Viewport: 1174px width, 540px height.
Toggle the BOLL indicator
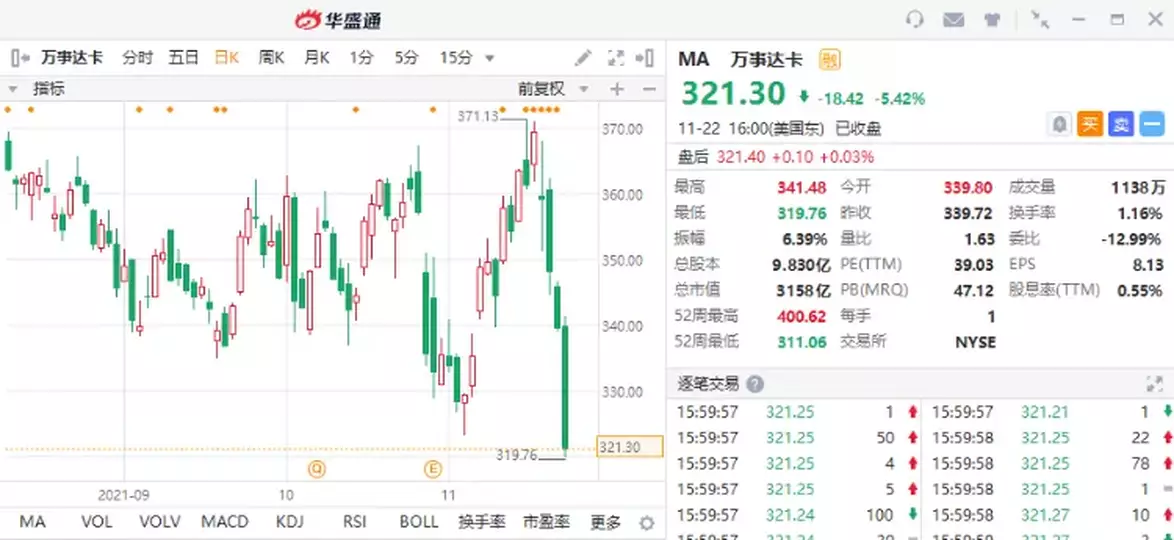tap(419, 521)
